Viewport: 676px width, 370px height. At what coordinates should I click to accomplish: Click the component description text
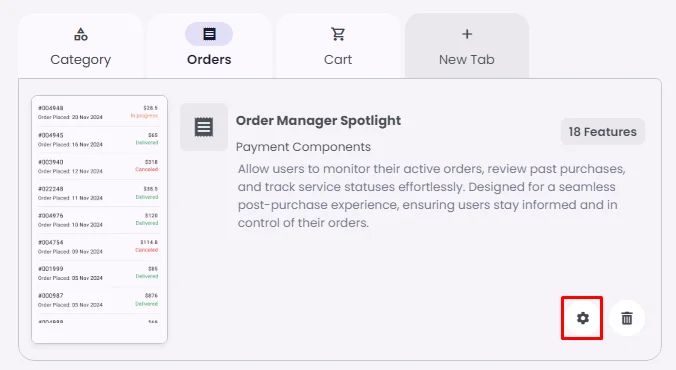(x=432, y=196)
